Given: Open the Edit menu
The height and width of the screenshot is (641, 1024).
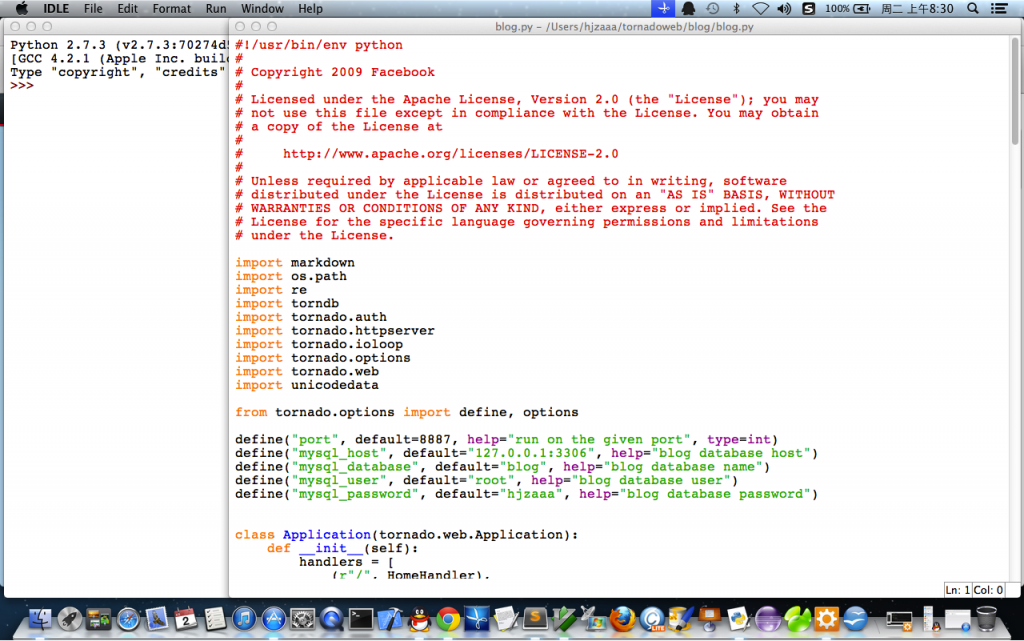Looking at the screenshot, I should coord(127,8).
